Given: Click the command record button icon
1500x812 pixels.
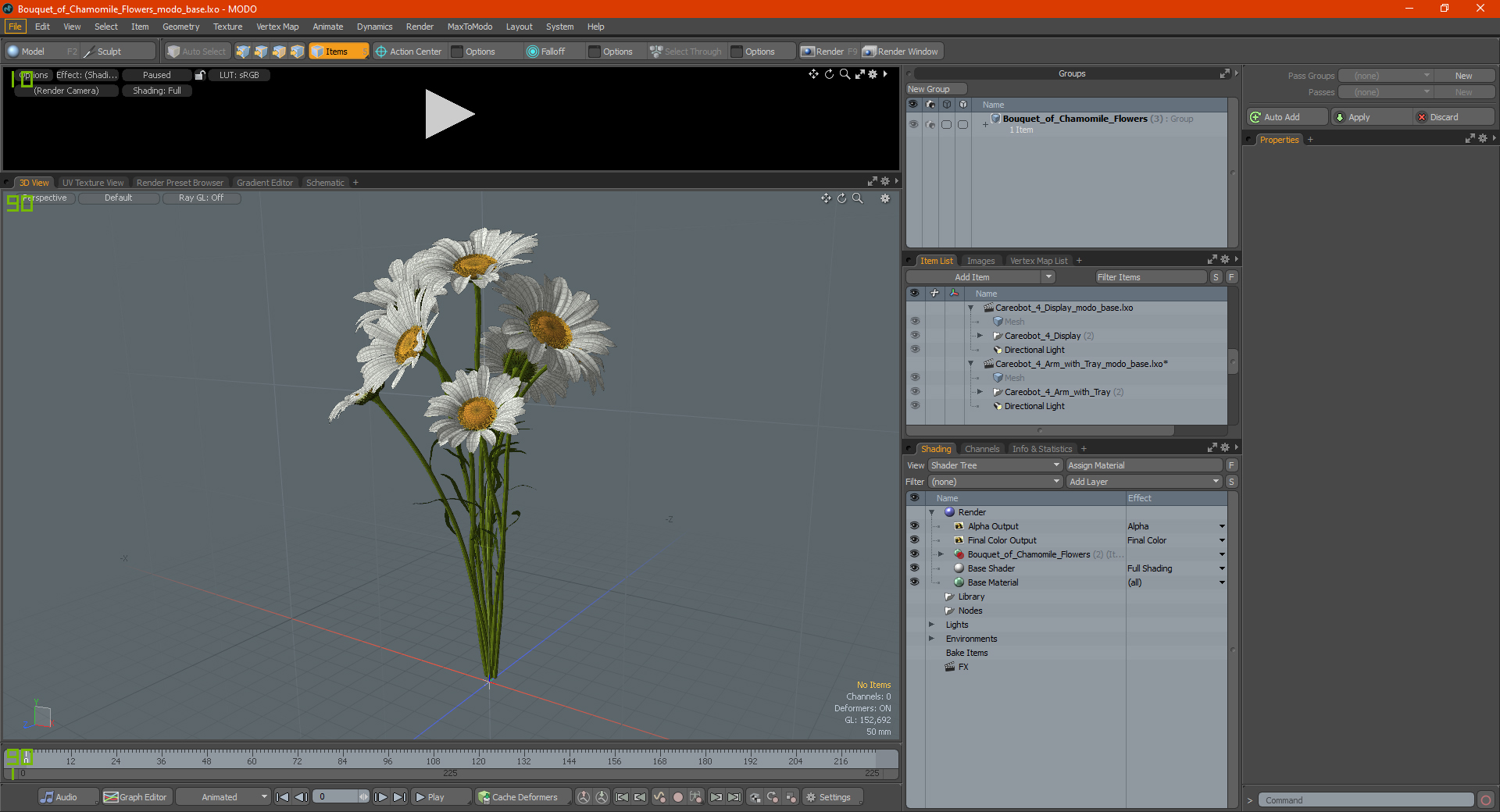Looking at the screenshot, I should point(1486,800).
